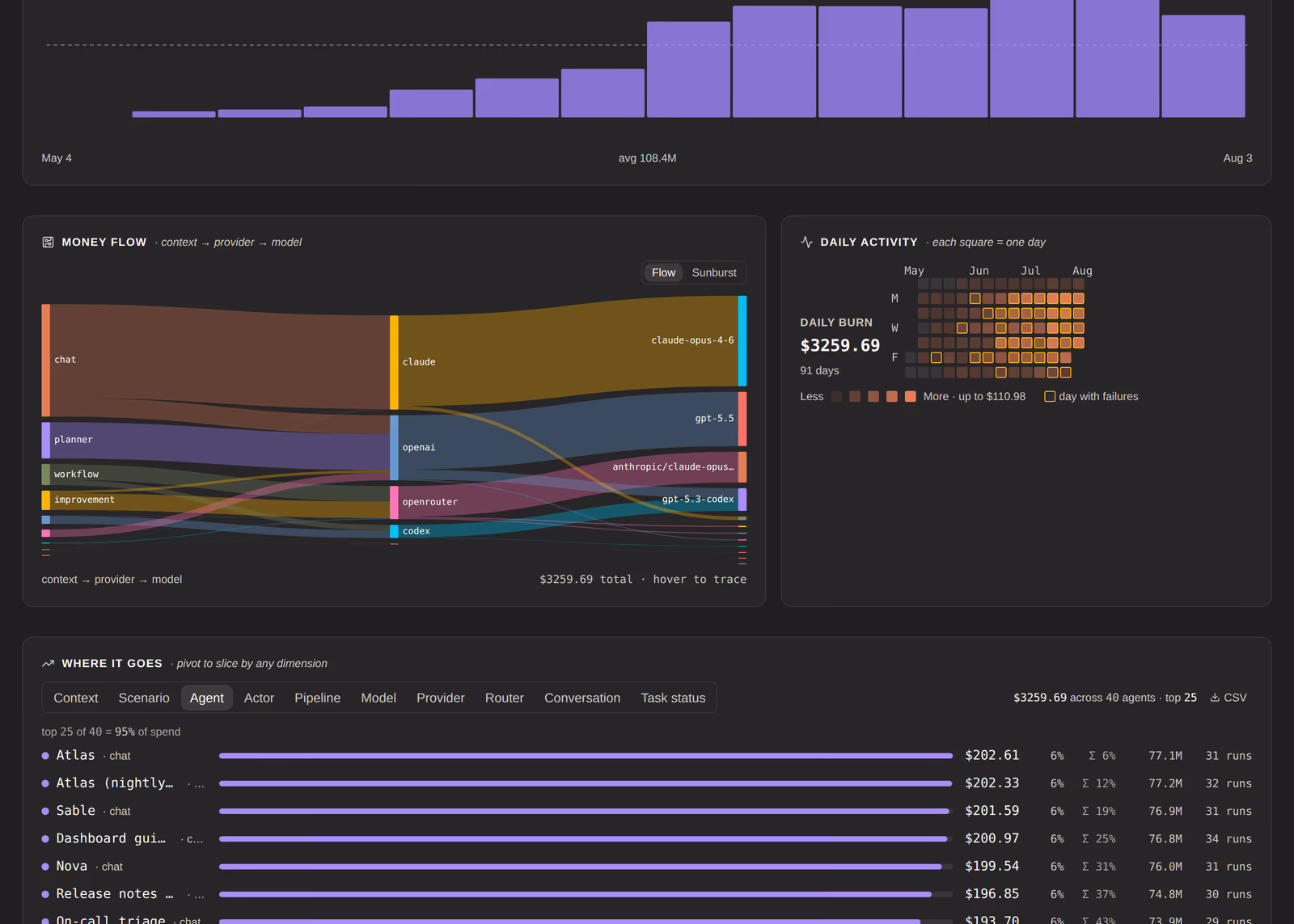Viewport: 1294px width, 924px height.
Task: Click the day with failures legend swatch
Action: (x=1050, y=396)
